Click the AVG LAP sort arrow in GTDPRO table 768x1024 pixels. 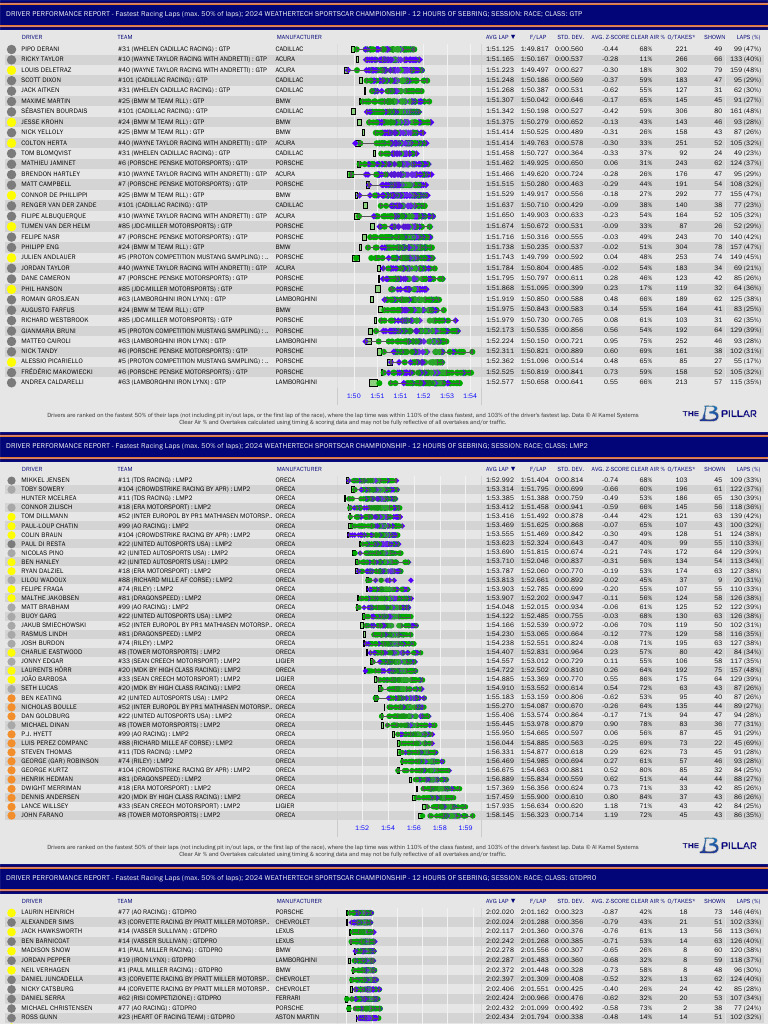(x=513, y=901)
